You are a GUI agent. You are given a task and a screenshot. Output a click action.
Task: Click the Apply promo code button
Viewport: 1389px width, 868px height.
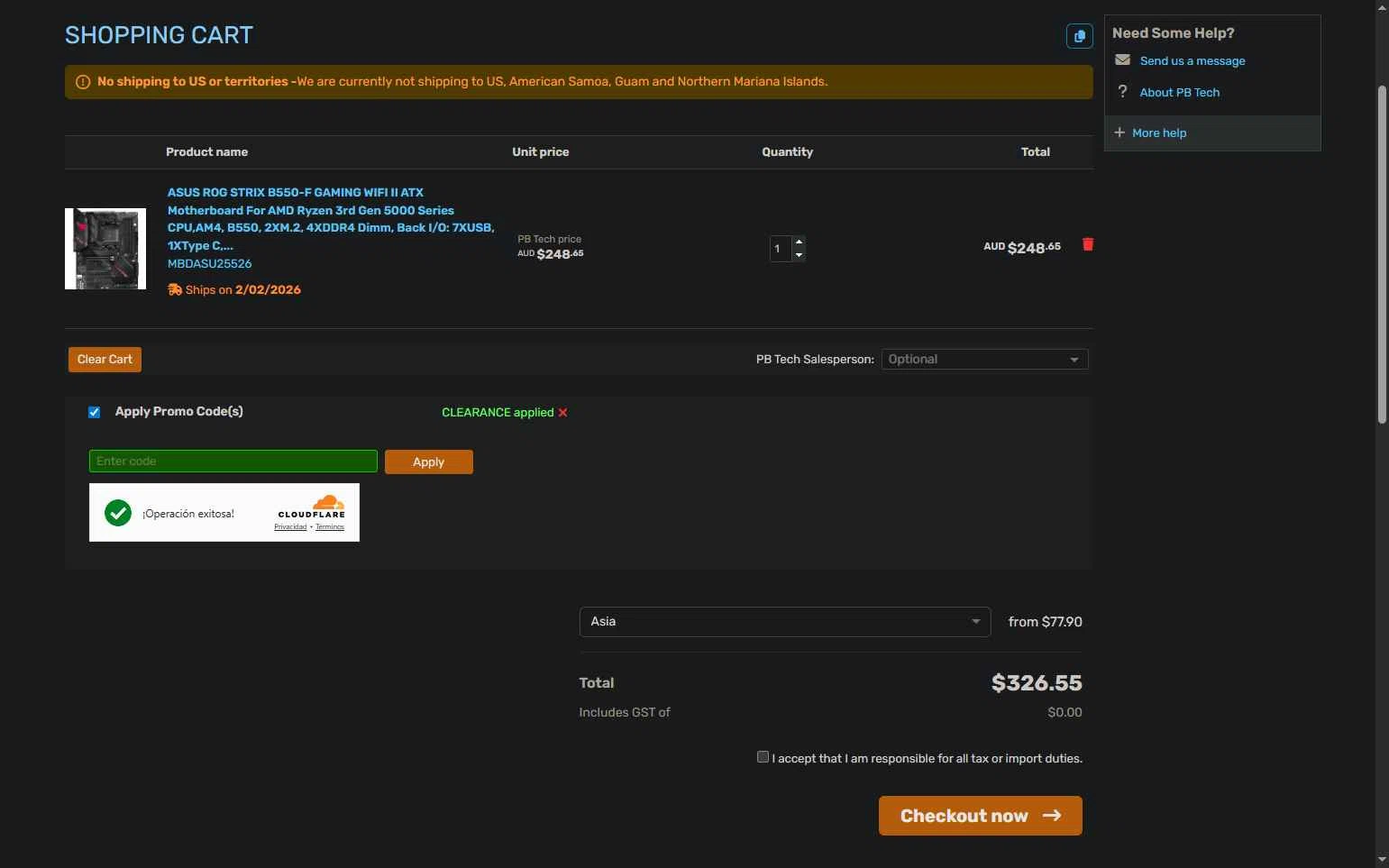point(429,461)
